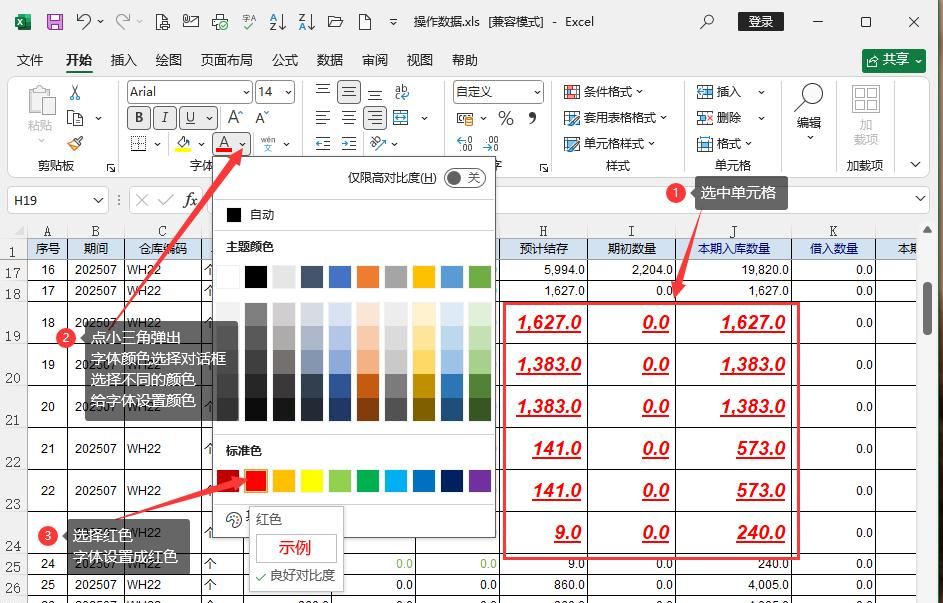Viewport: 943px width, 603px height.
Task: Switch to the 插入 ribbon tab
Action: coord(124,60)
